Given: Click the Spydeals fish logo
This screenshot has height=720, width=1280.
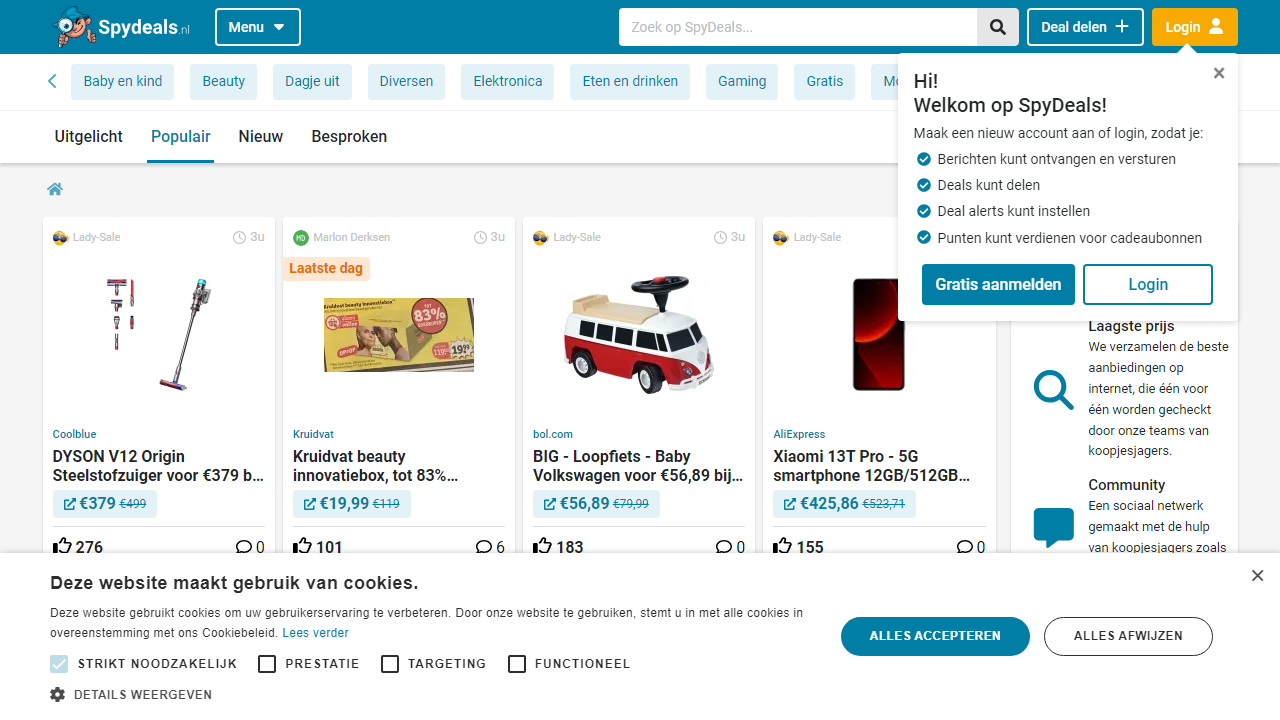Looking at the screenshot, I should (70, 26).
